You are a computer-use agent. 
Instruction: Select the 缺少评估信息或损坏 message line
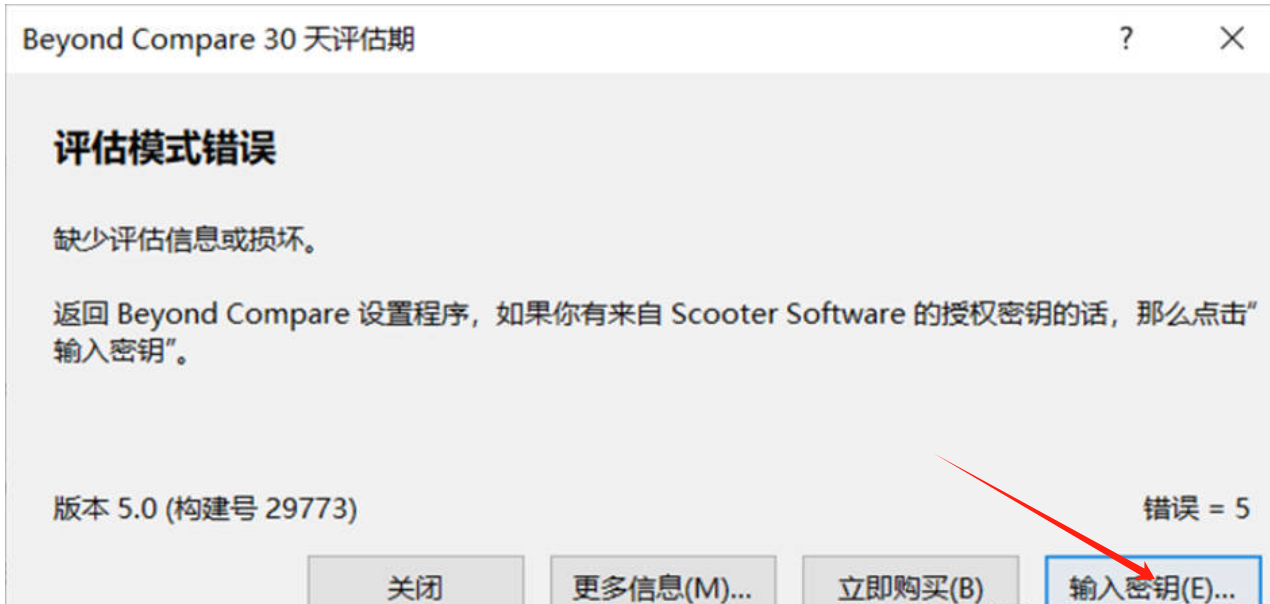(x=185, y=242)
